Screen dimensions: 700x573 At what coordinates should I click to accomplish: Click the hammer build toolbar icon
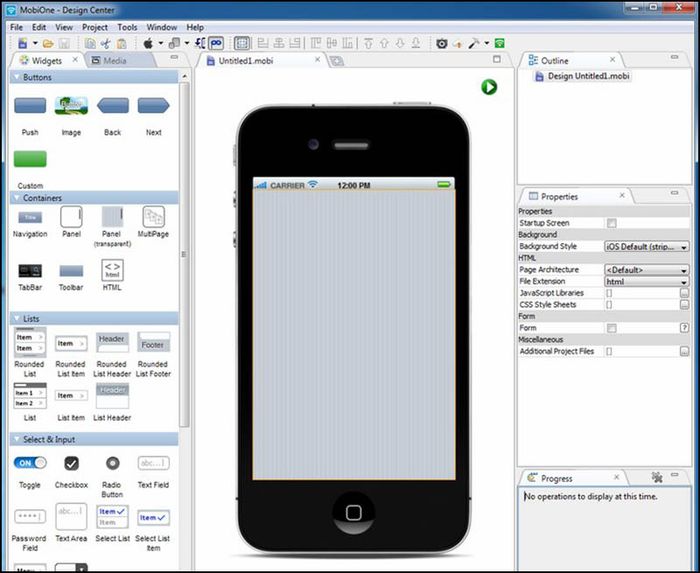click(x=474, y=43)
